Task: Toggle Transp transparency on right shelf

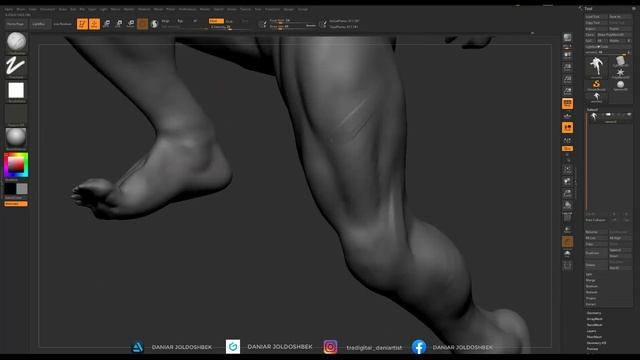Action: [567, 230]
